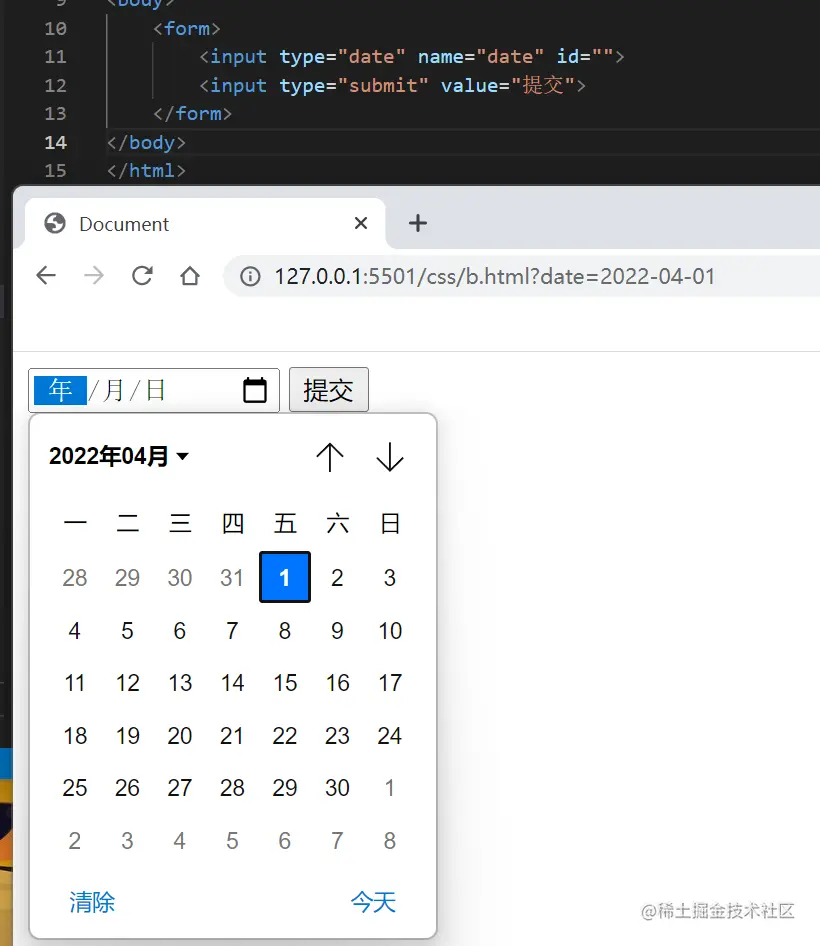The image size is (820, 946).
Task: Click closing </form> tag on line 13
Action: click(192, 113)
